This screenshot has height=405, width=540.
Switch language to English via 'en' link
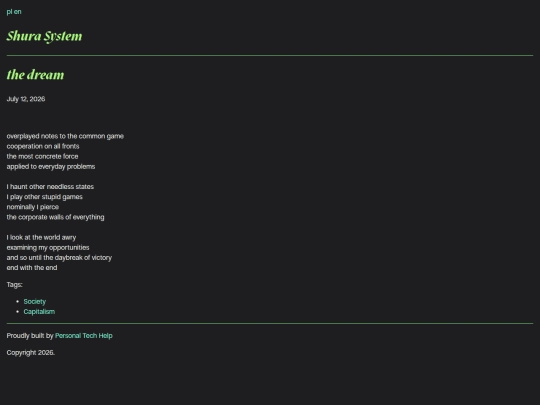pos(18,12)
